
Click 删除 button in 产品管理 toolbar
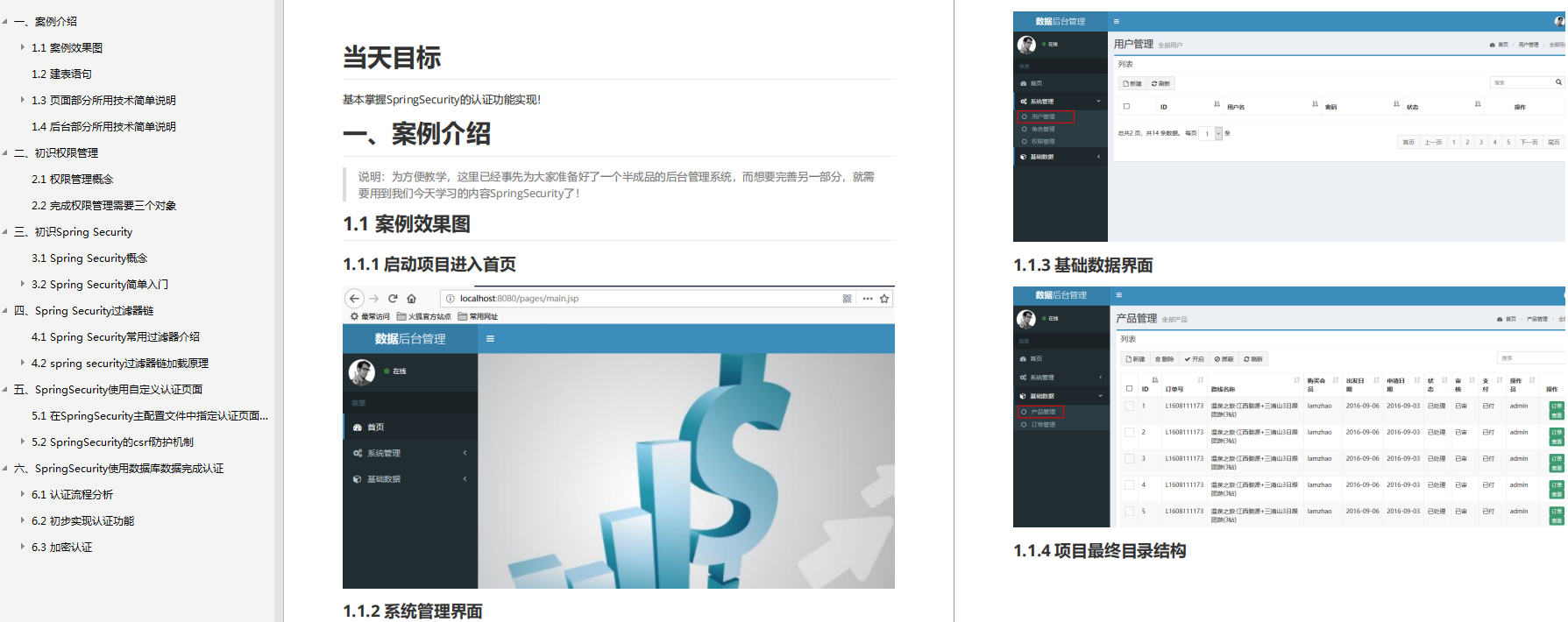(1165, 359)
